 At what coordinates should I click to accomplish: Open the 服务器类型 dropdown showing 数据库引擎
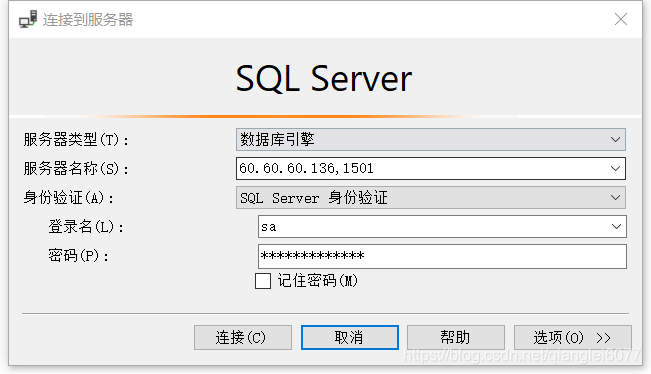pyautogui.click(x=431, y=139)
